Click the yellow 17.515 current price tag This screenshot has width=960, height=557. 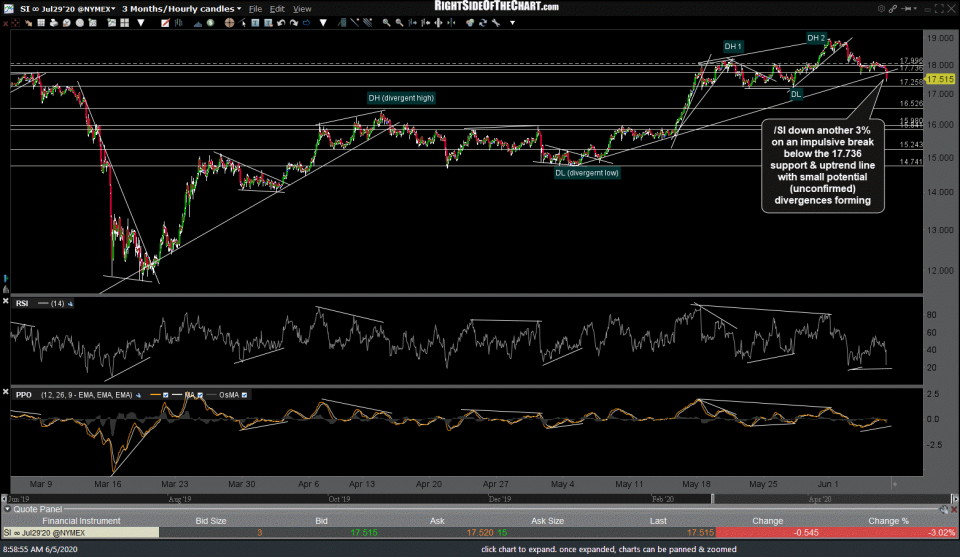(940, 78)
